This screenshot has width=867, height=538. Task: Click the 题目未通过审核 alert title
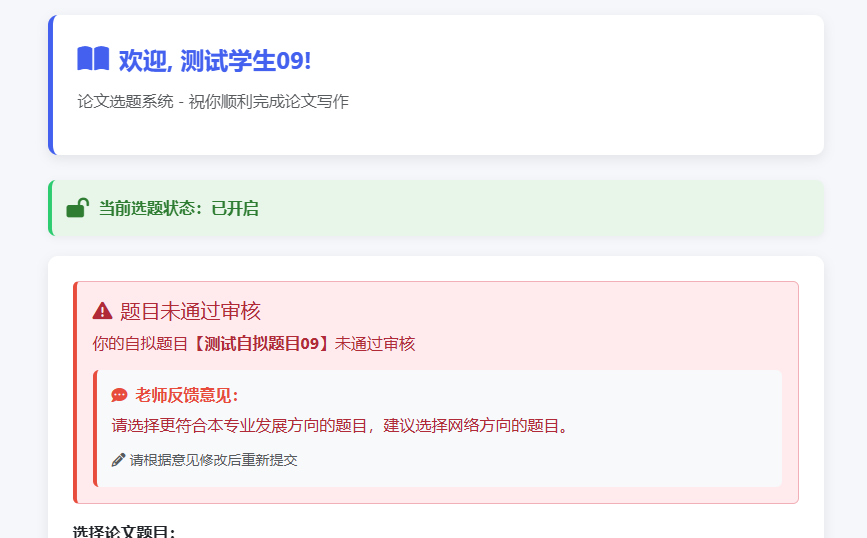190,311
